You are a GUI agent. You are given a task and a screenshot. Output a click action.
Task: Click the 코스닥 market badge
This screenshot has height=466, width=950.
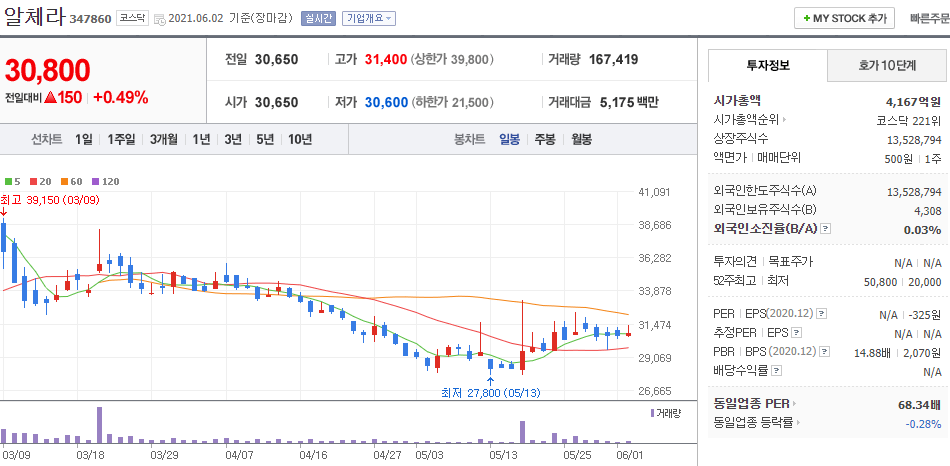(132, 18)
